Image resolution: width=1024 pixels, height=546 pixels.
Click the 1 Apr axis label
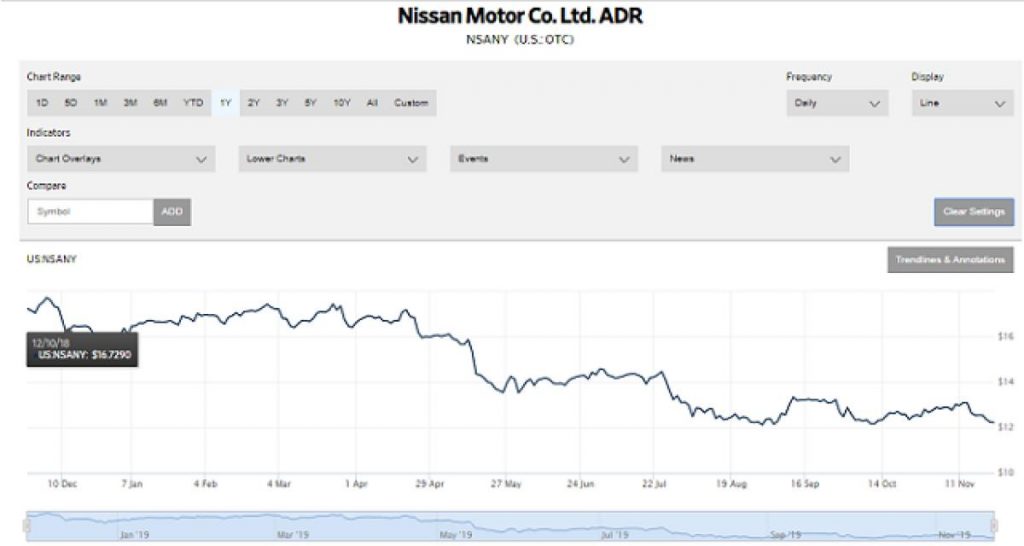point(357,484)
